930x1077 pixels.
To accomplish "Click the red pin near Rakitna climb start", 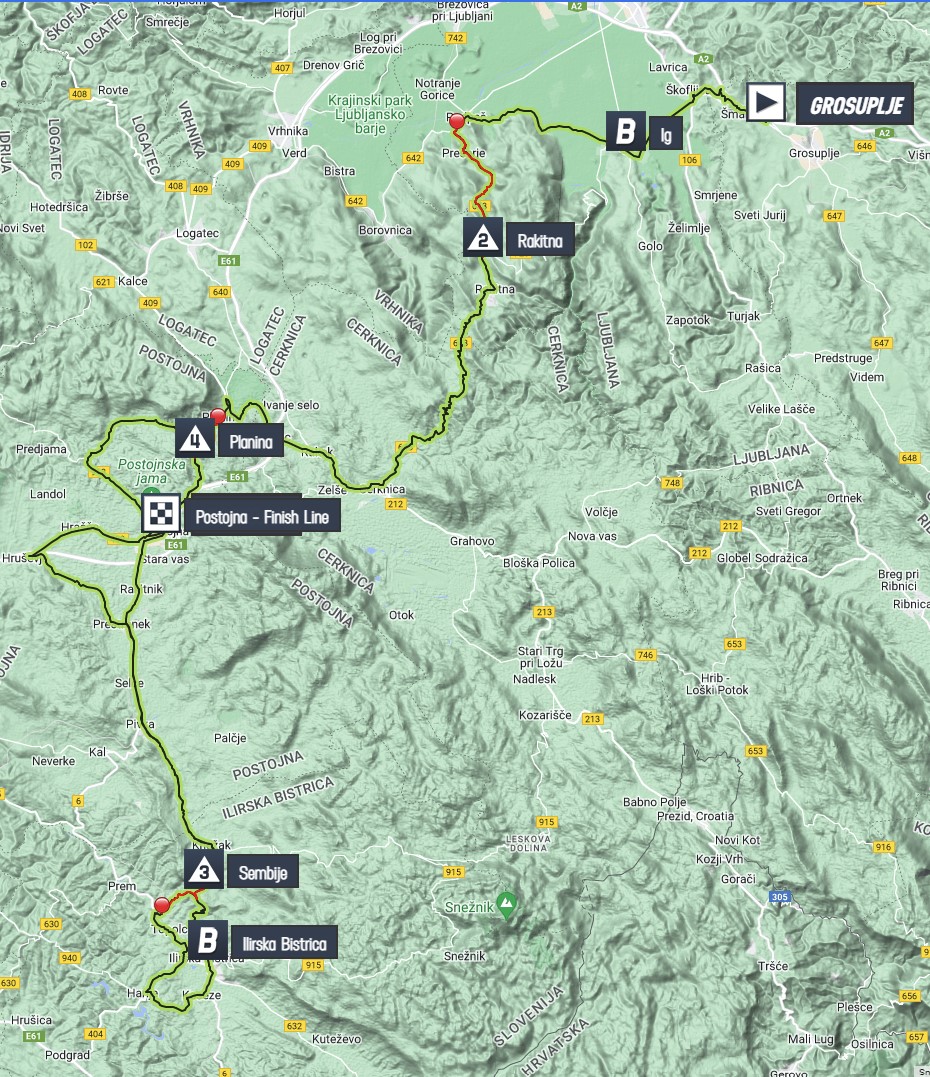I will coord(457,122).
